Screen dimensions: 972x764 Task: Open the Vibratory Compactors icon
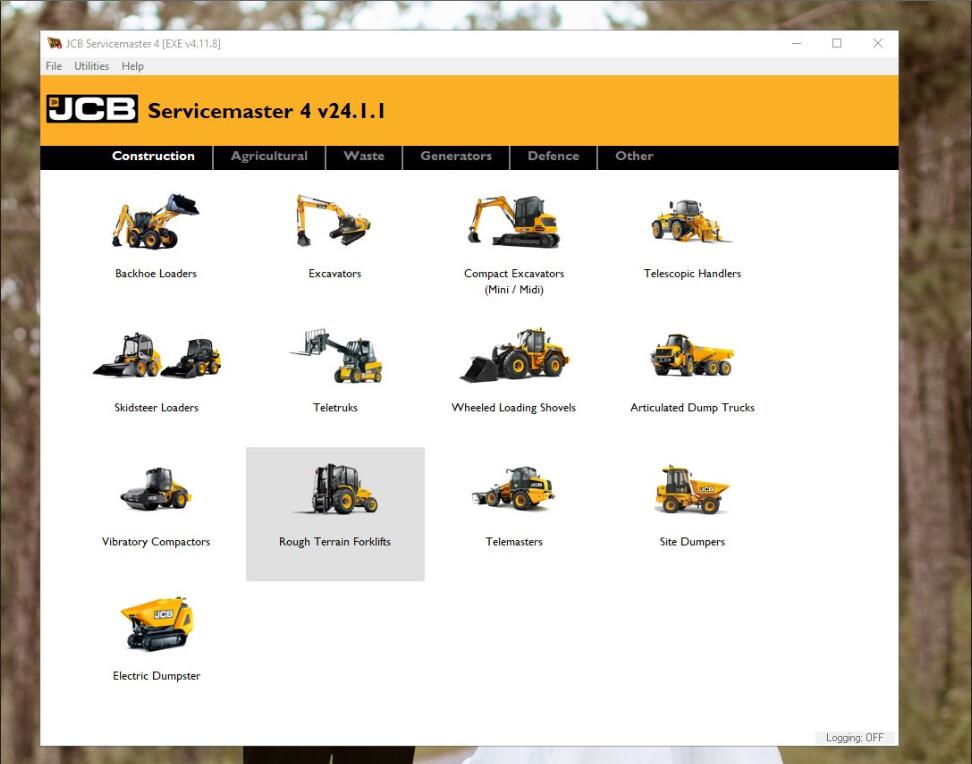[x=156, y=489]
